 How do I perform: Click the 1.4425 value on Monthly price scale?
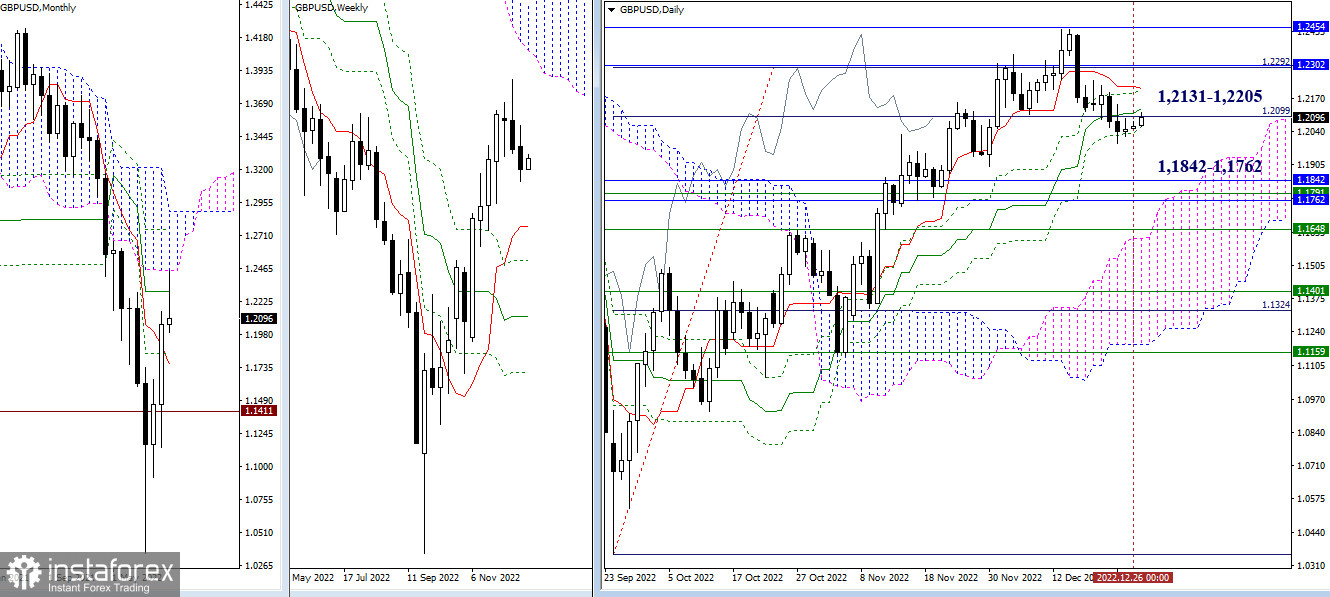[258, 5]
